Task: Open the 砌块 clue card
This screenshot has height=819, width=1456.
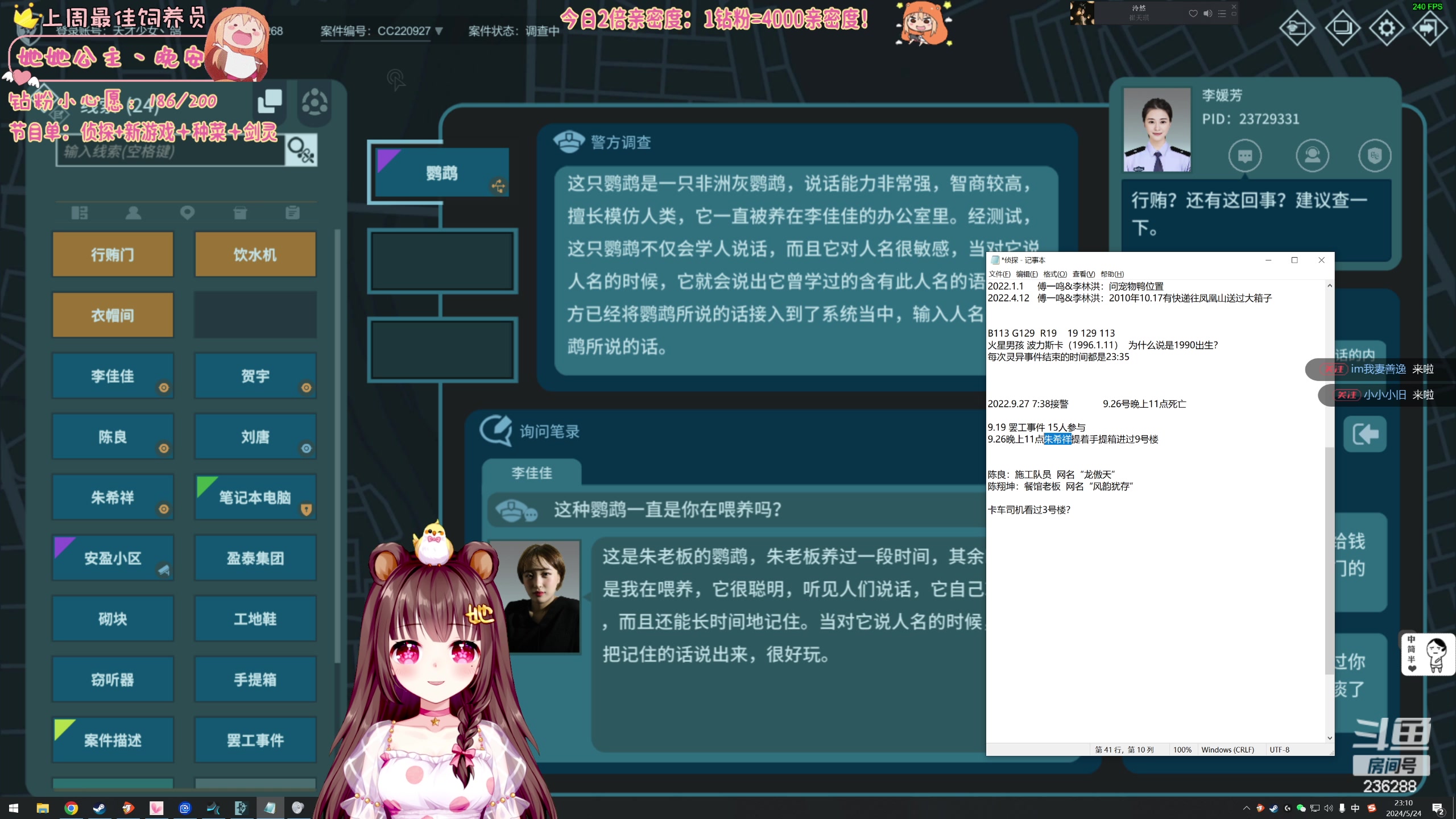Action: (x=113, y=619)
